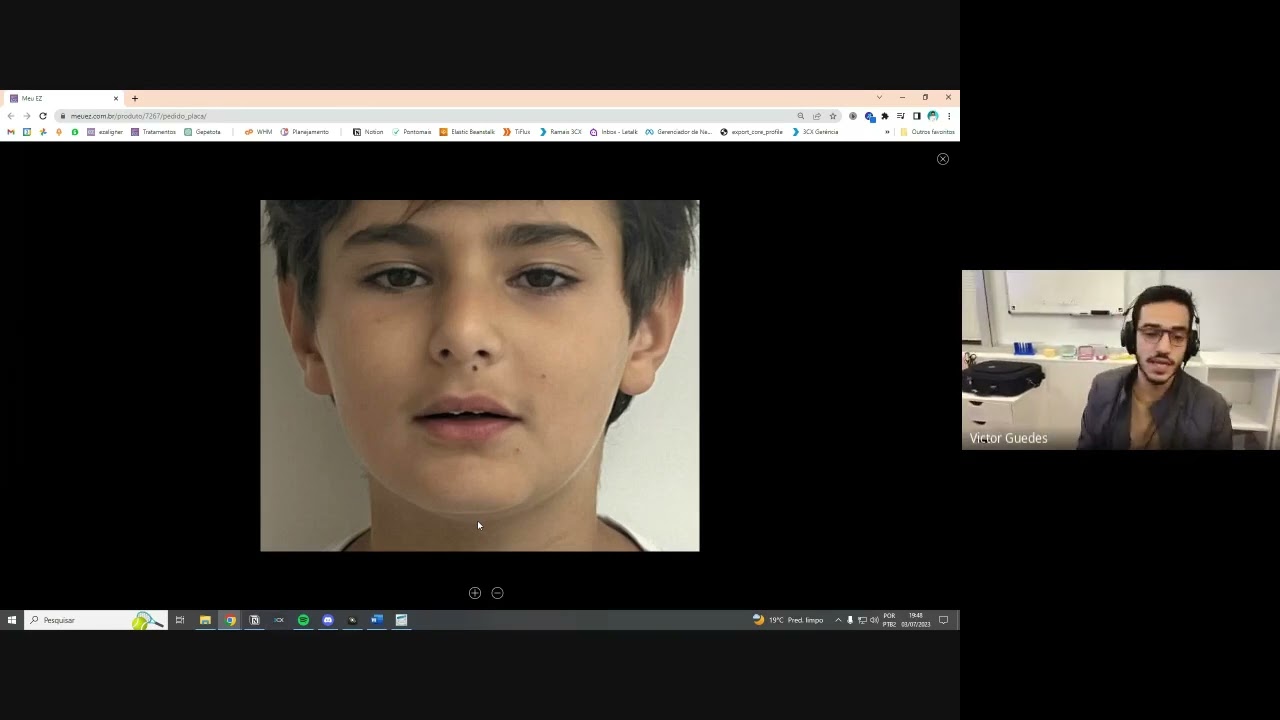Zoom in on the photo with the plus icon
The width and height of the screenshot is (1280, 720).
pyautogui.click(x=475, y=593)
